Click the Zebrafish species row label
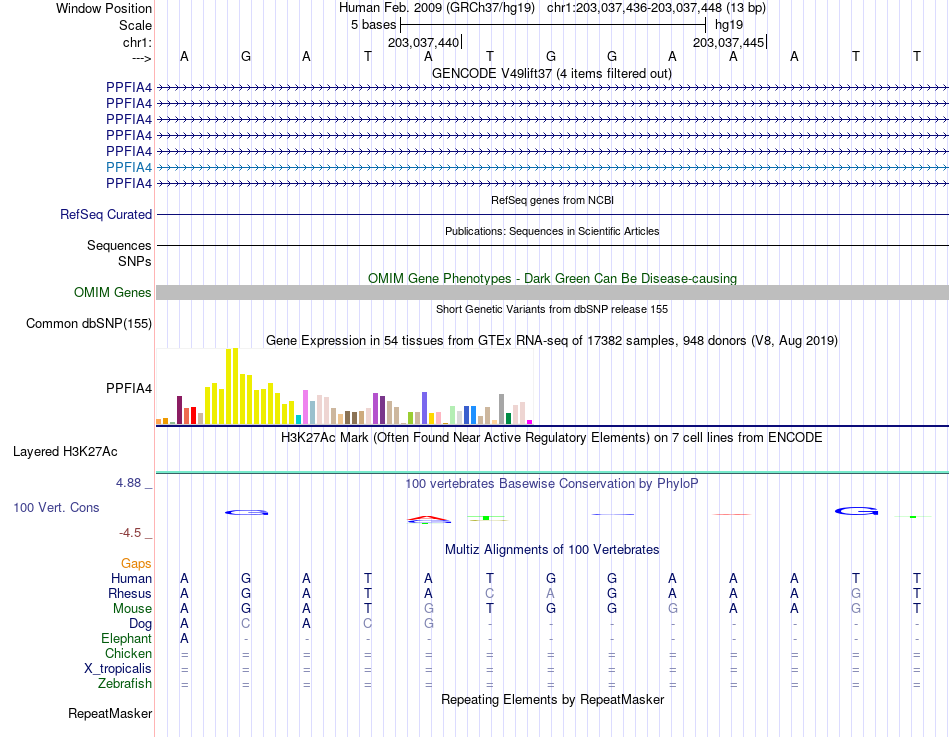Viewport: 950px width, 737px height. point(125,684)
